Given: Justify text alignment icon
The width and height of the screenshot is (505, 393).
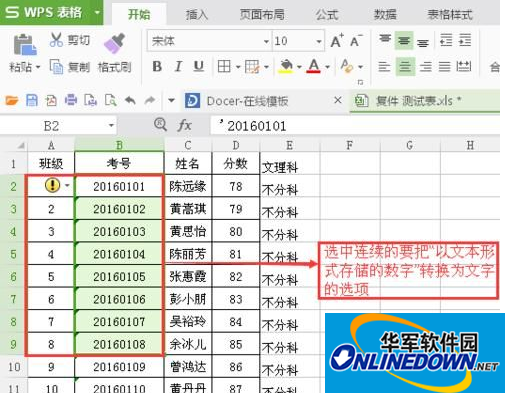Looking at the screenshot, I should 444,66.
